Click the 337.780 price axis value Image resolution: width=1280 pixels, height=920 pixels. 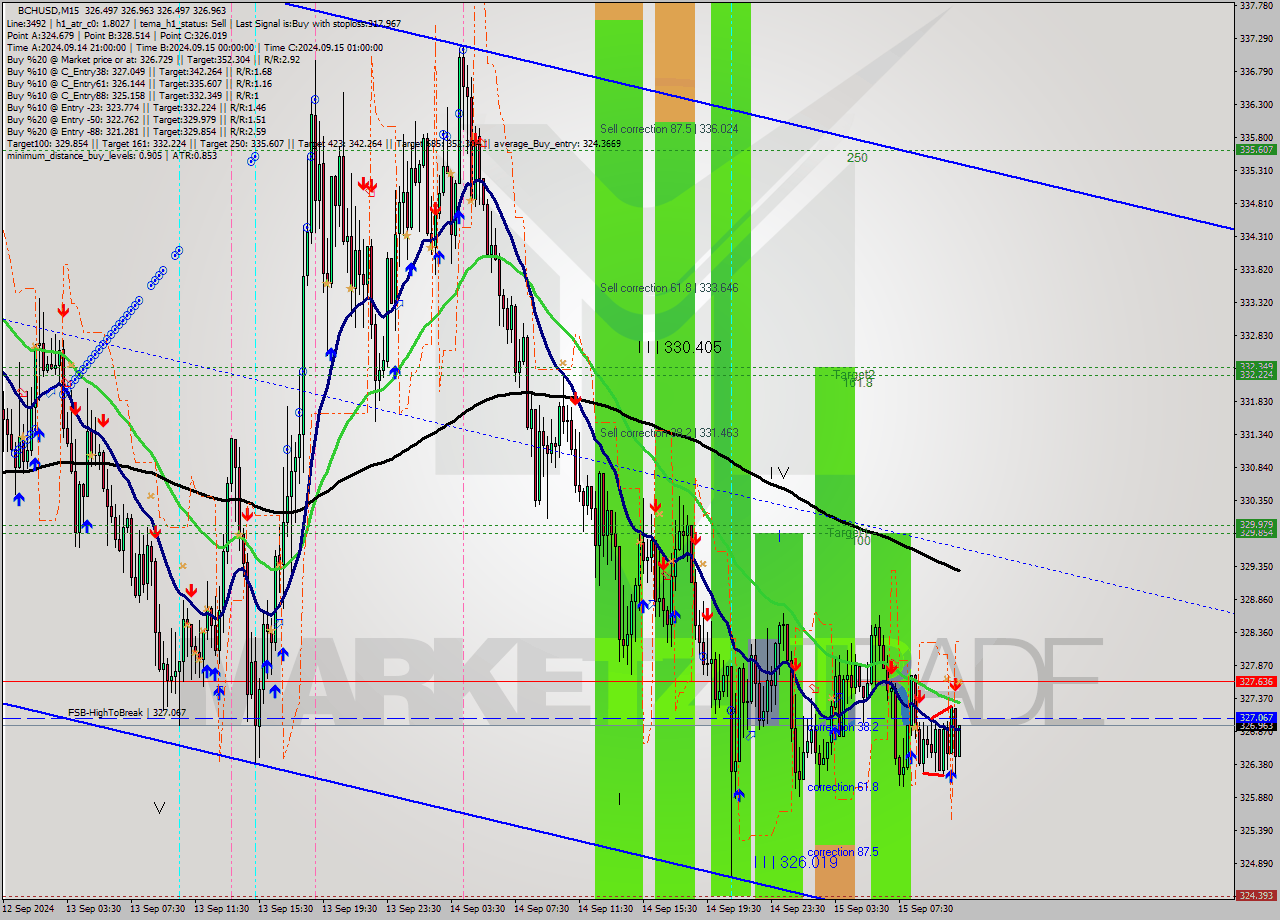pos(1256,5)
